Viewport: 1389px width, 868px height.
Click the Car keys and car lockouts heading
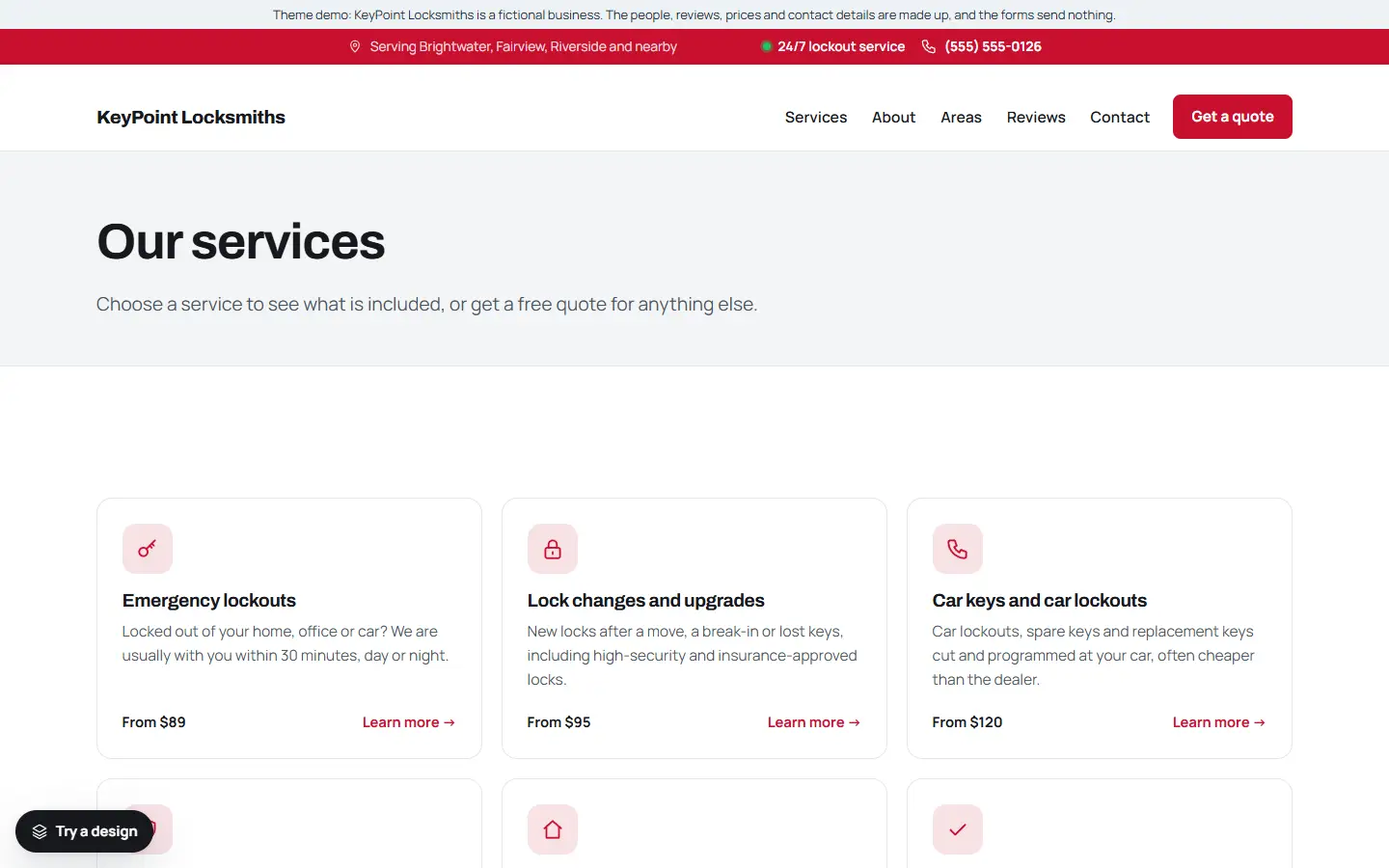[x=1040, y=600]
